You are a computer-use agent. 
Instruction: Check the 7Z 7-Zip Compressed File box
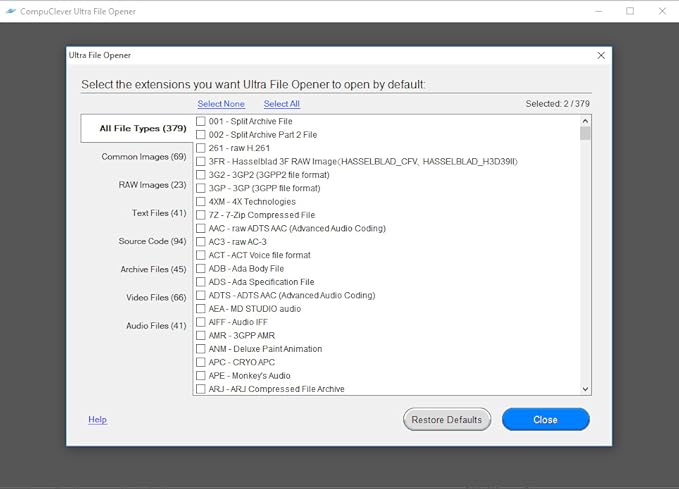pos(201,215)
